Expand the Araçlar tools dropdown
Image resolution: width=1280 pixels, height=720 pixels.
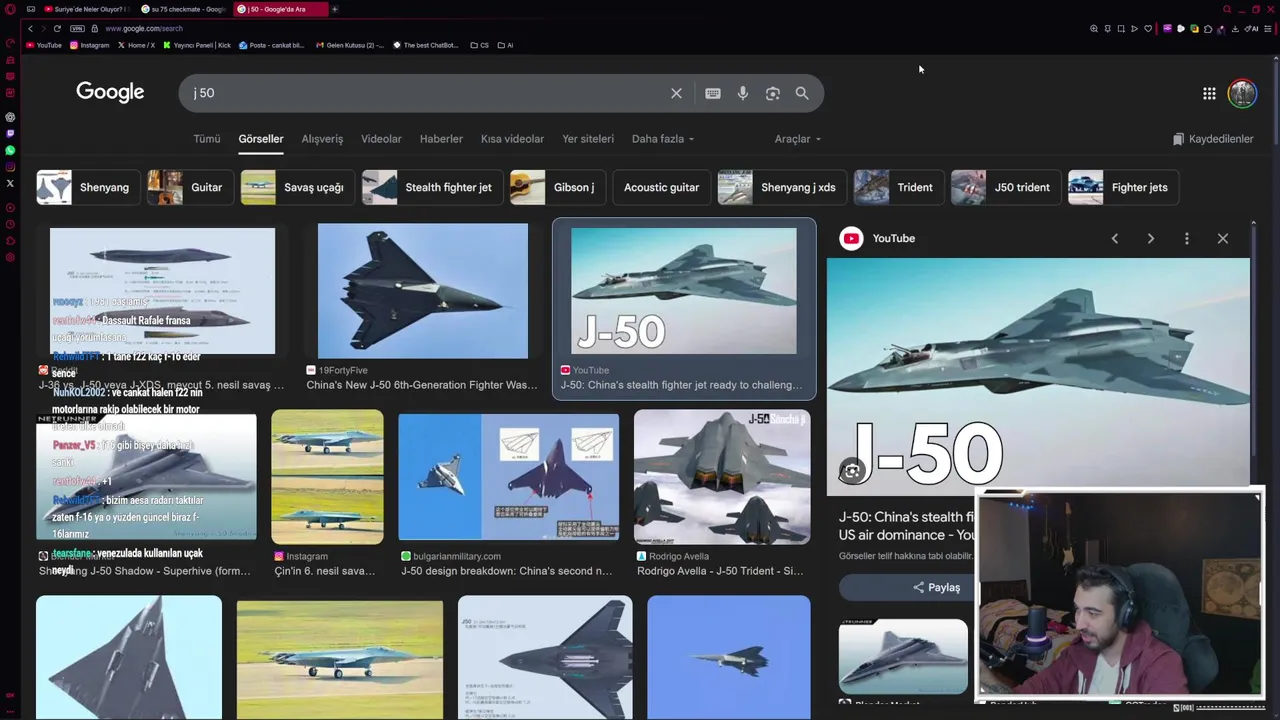[x=798, y=139]
